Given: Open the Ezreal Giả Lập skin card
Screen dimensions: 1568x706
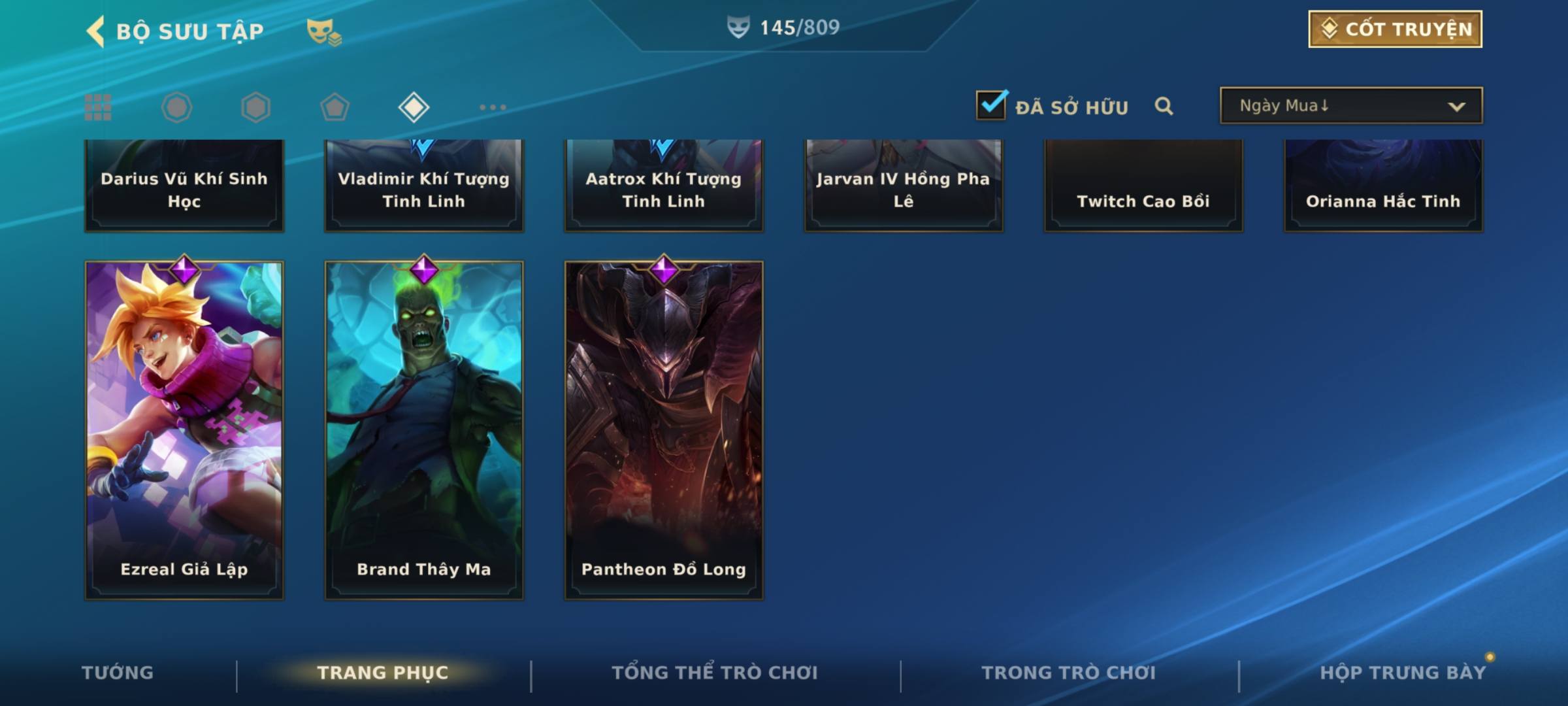Looking at the screenshot, I should [x=184, y=430].
